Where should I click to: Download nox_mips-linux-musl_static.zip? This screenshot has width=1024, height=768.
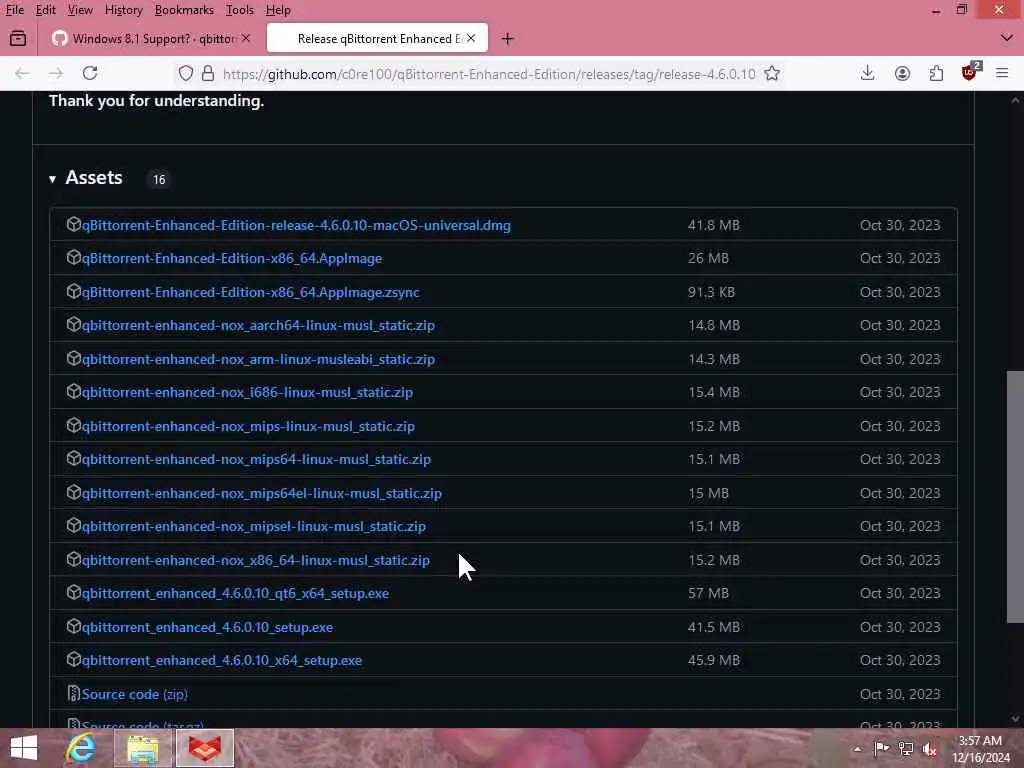coord(248,426)
